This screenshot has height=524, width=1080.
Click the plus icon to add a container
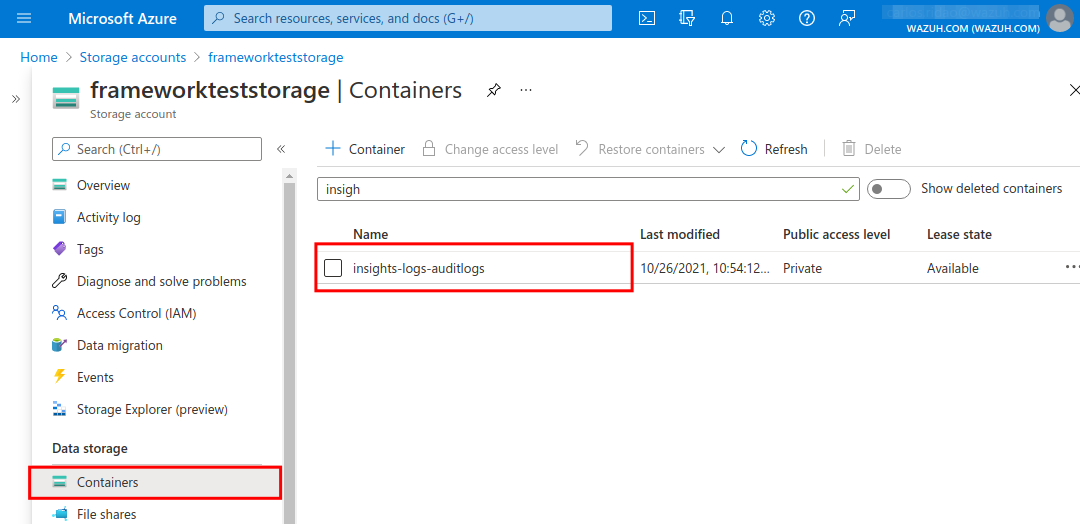tap(333, 149)
